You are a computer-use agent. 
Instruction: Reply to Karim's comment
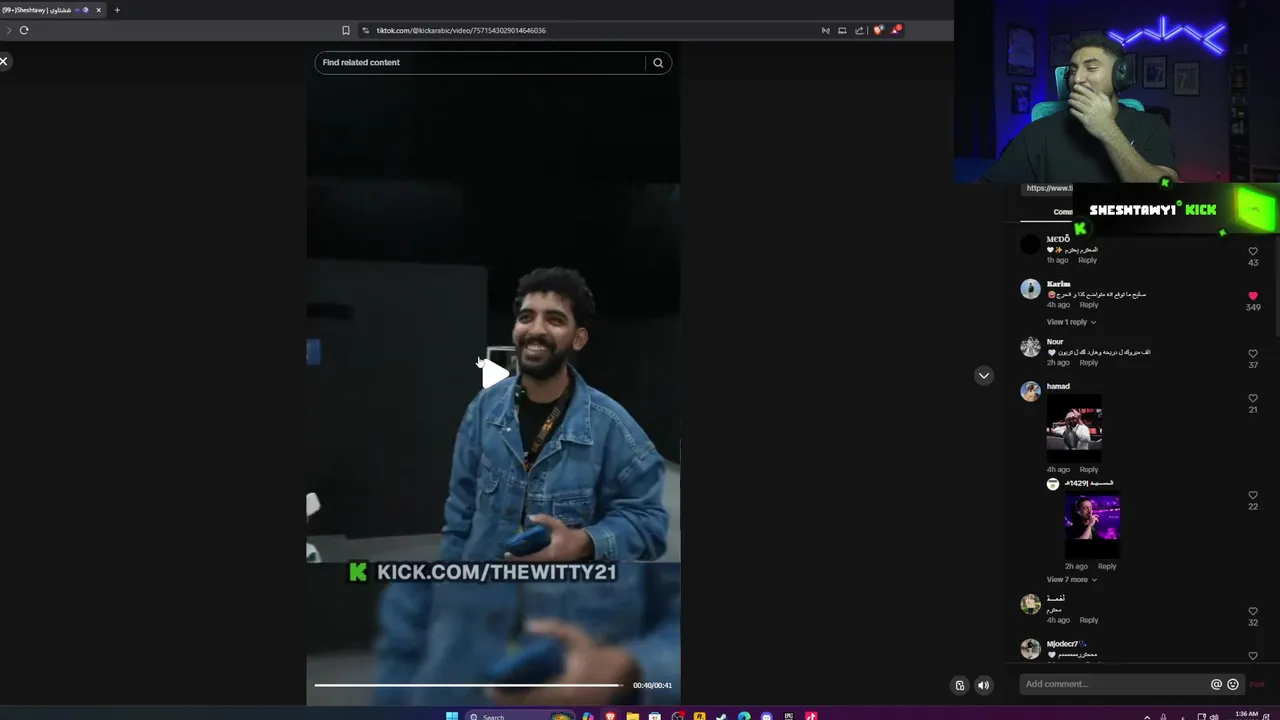[1089, 305]
